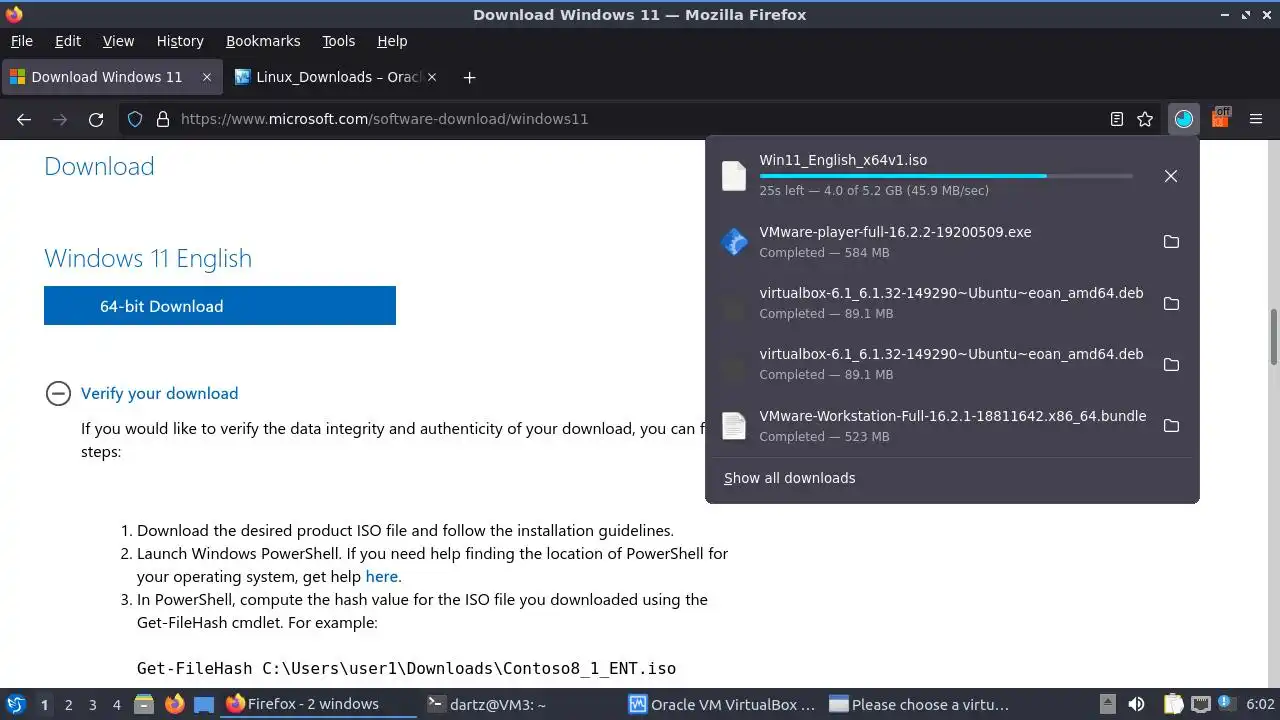Viewport: 1280px width, 720px height.
Task: Click the show desktop taskbar icon
Action: click(204, 705)
